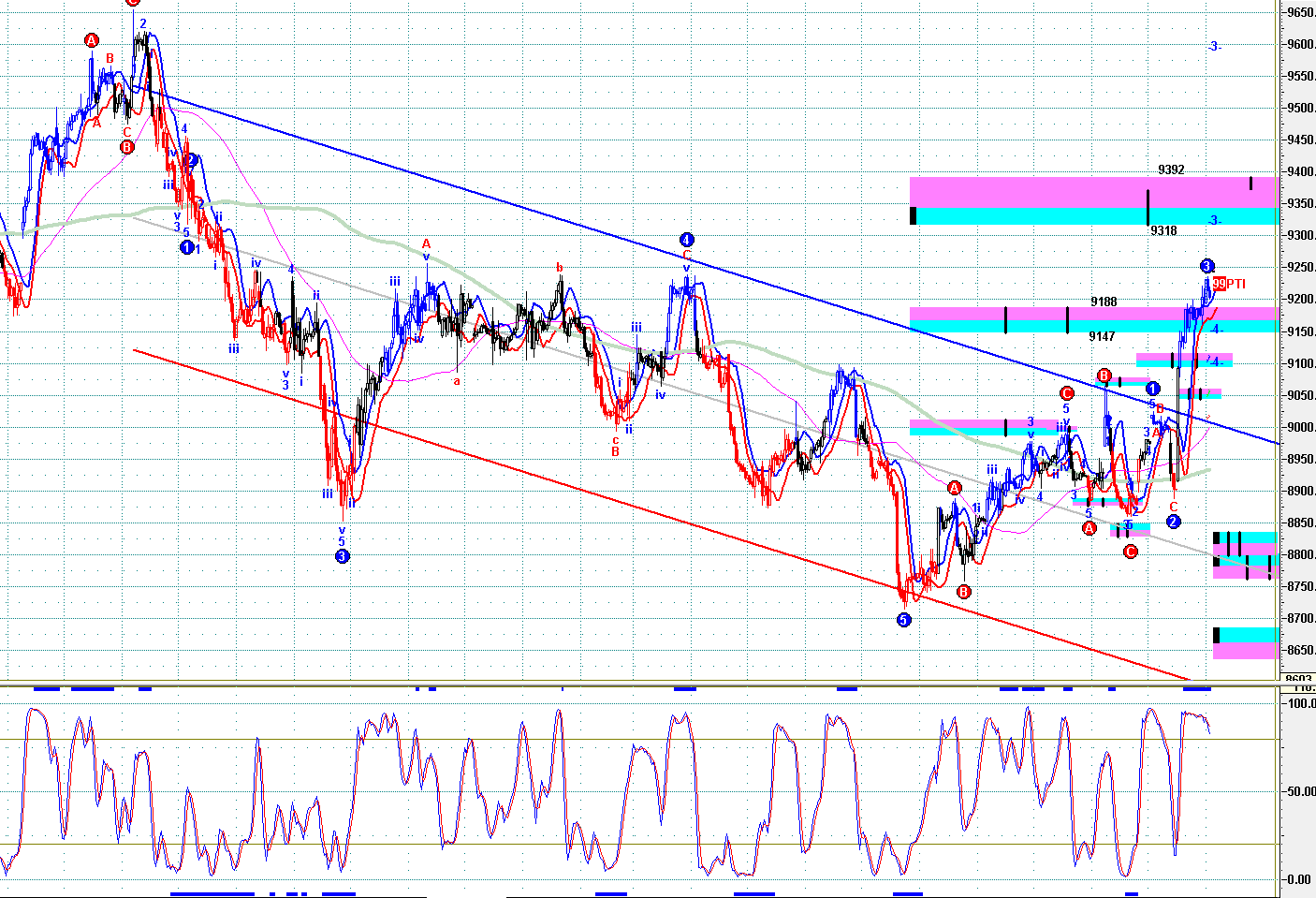Click the 9600 label on the price axis
Screen dimensions: 1316x898
pyautogui.click(x=1300, y=44)
